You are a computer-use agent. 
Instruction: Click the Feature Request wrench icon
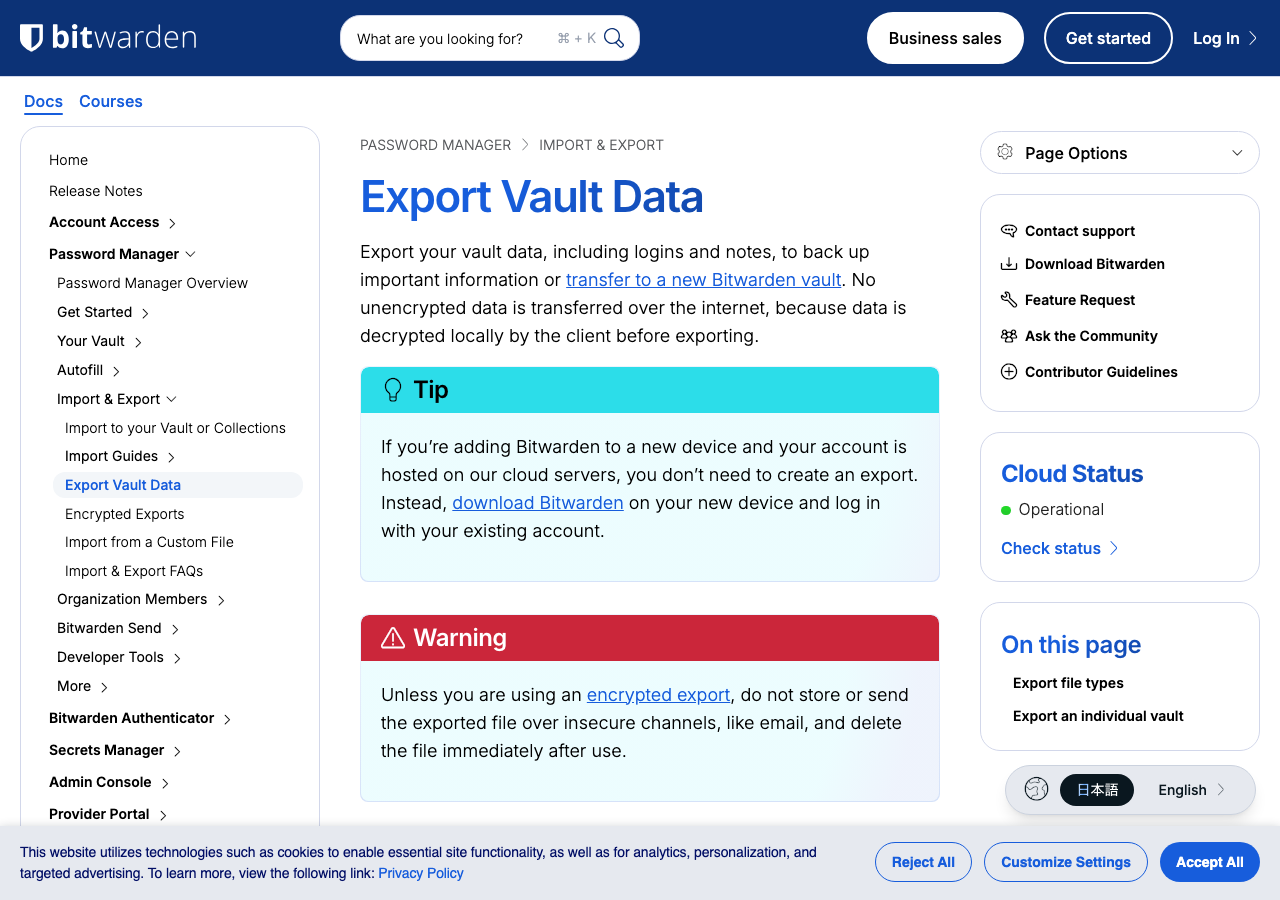point(1009,300)
